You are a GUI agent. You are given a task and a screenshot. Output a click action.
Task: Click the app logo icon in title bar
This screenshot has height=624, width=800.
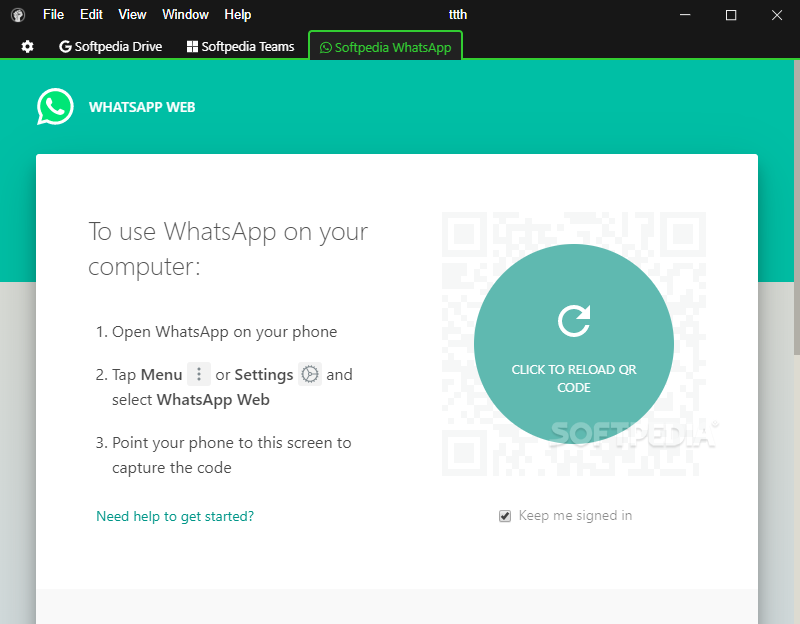pyautogui.click(x=18, y=15)
